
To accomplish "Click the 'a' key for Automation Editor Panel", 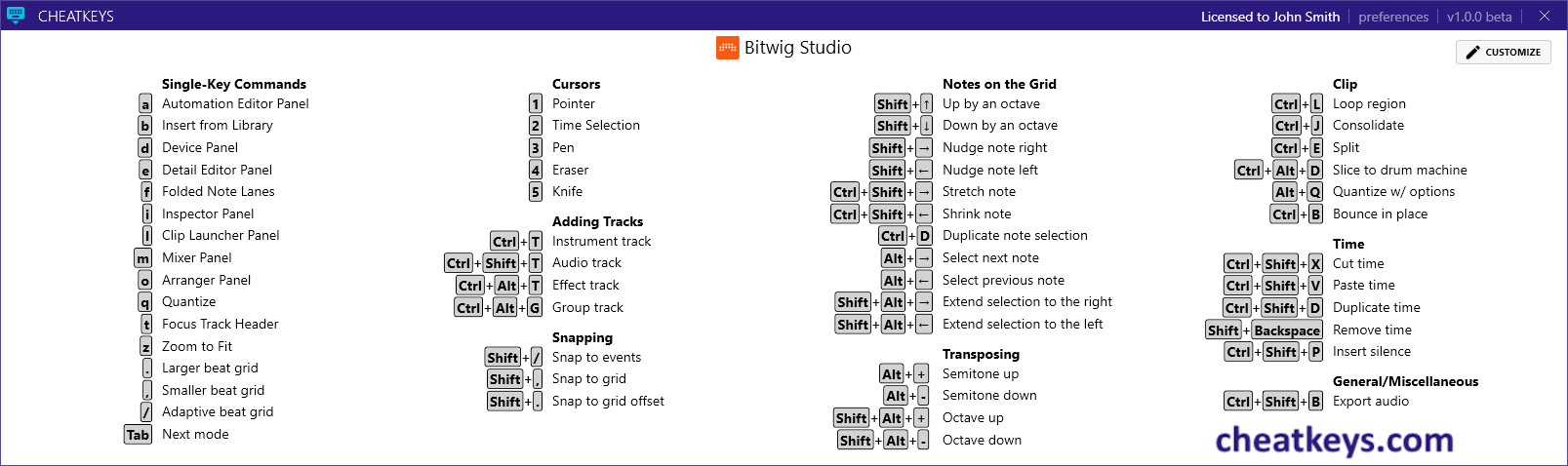I will 145,104.
